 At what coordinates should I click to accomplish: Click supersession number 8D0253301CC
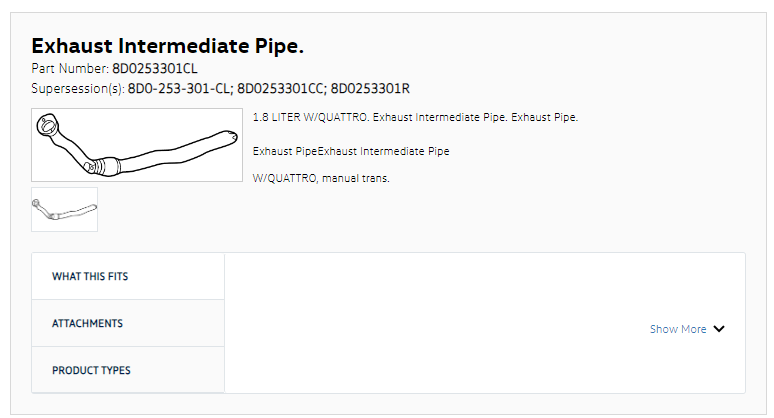[x=280, y=89]
